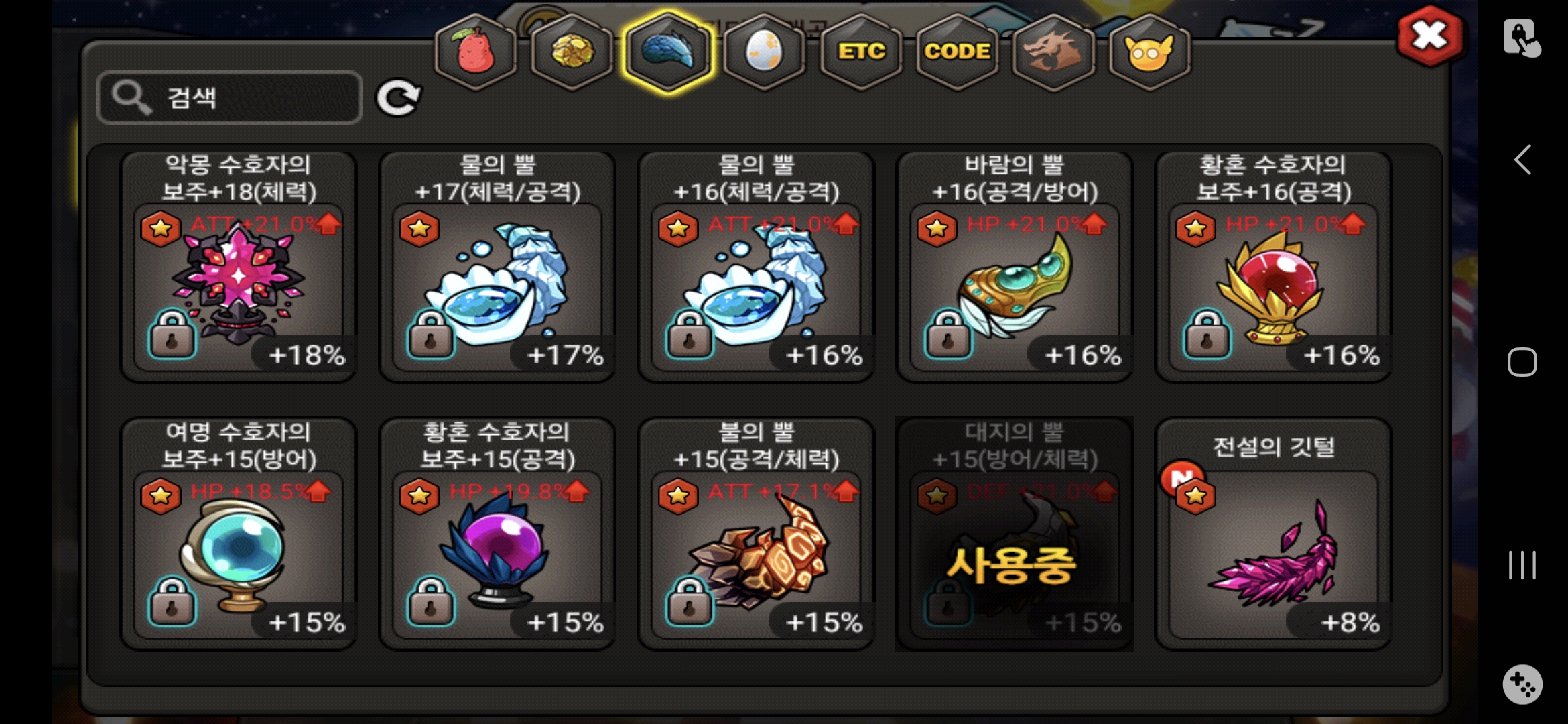Viewport: 1568px width, 724px height.
Task: Open the fruit food category tab
Action: (475, 52)
